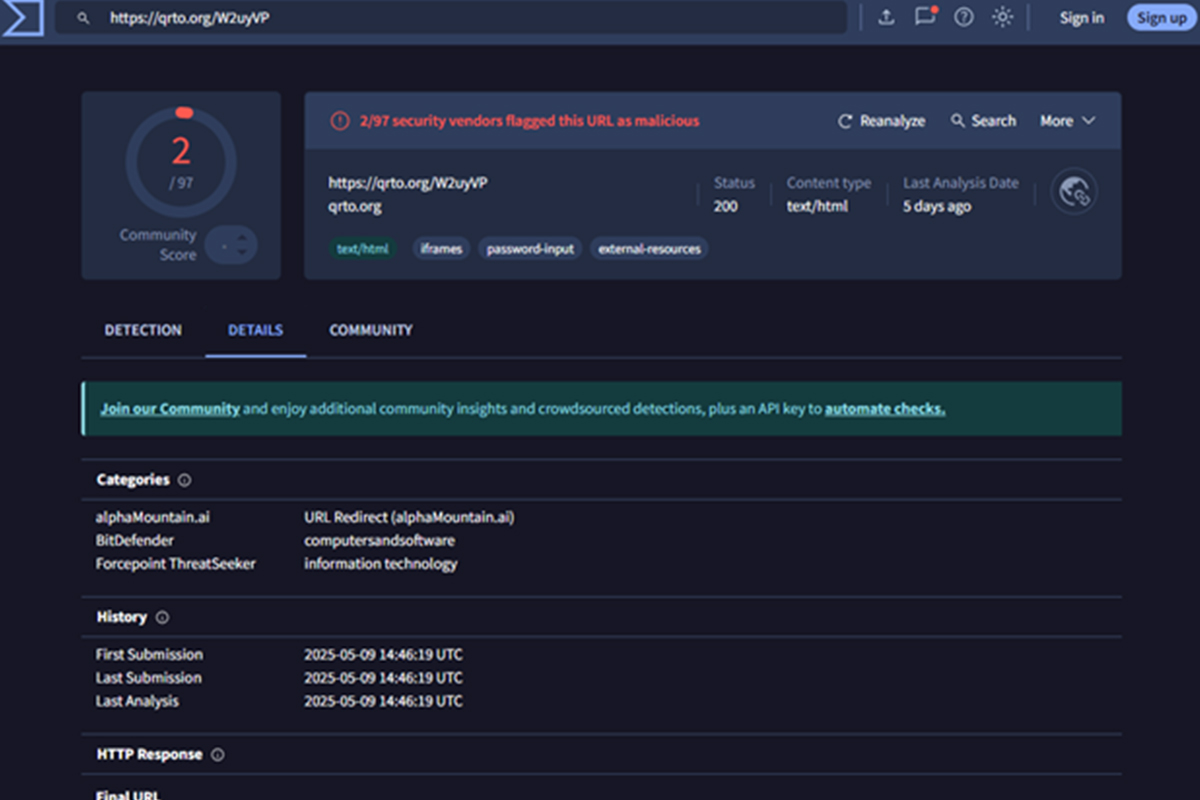This screenshot has height=800, width=1200.
Task: Click the red warning icon in the flagged banner
Action: 340,121
